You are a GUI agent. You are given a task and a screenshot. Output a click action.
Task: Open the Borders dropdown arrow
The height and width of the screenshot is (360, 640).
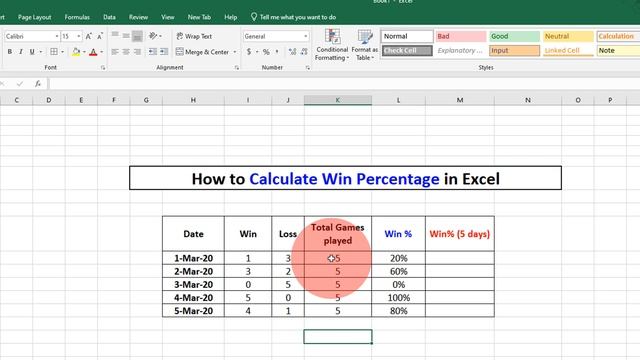point(62,52)
